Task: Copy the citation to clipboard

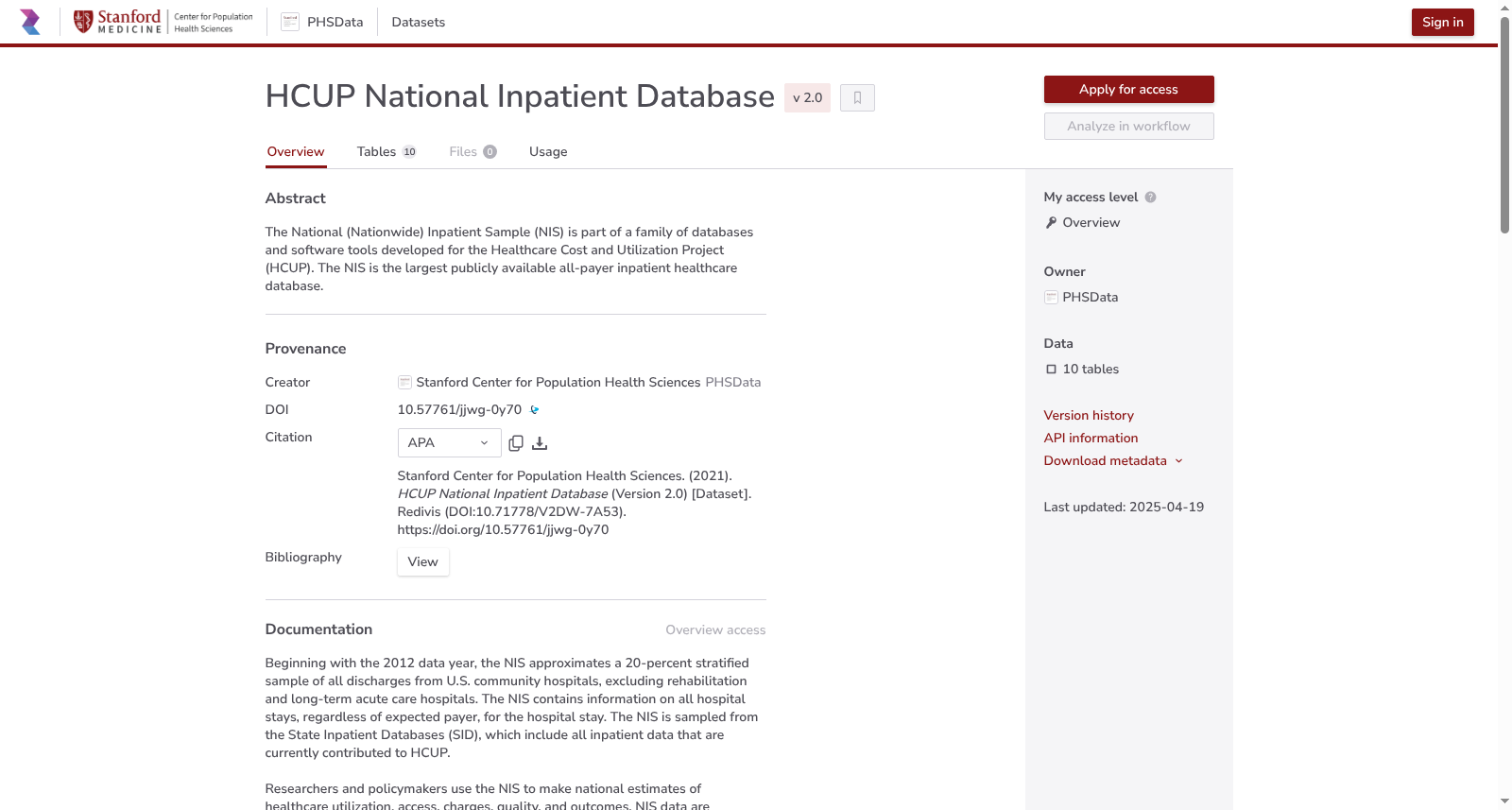Action: click(516, 443)
